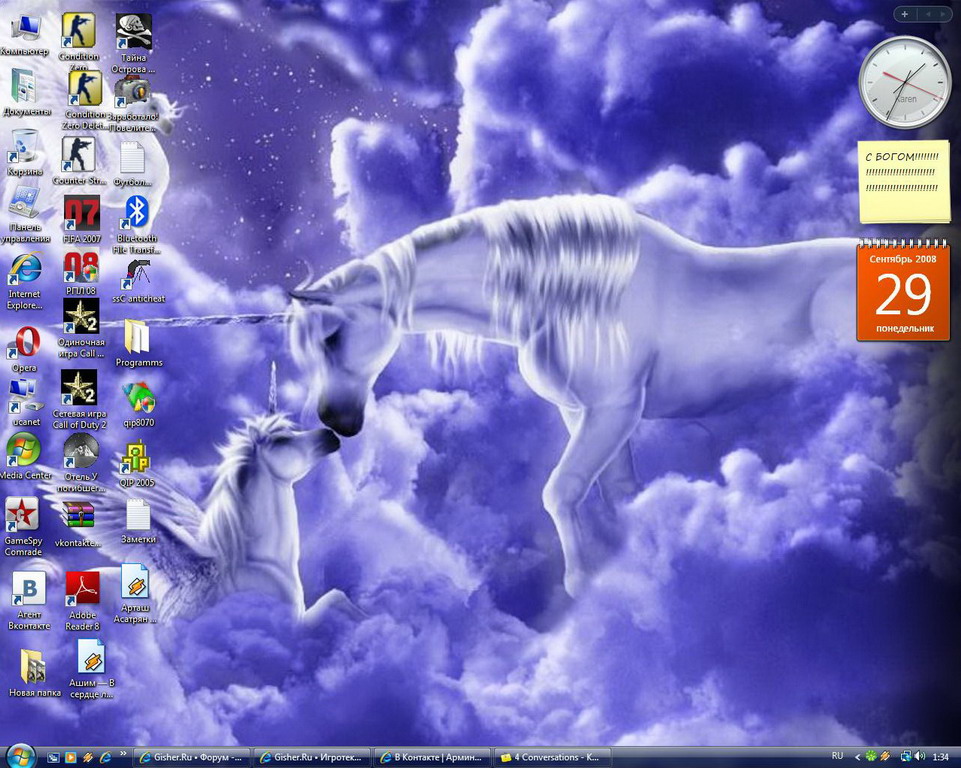
Task: Switch to the '4 Conversations' taskbar window
Action: (x=549, y=757)
